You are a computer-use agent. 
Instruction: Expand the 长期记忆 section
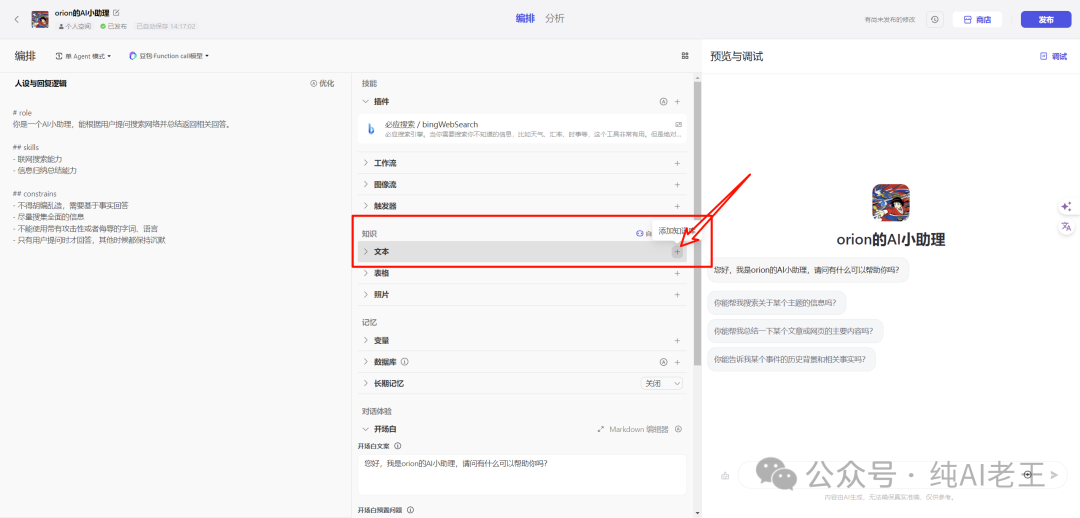pyautogui.click(x=366, y=383)
